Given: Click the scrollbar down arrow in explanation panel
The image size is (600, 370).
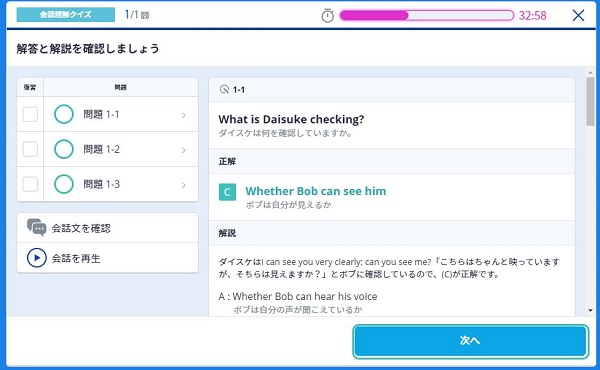Looking at the screenshot, I should 590,310.
